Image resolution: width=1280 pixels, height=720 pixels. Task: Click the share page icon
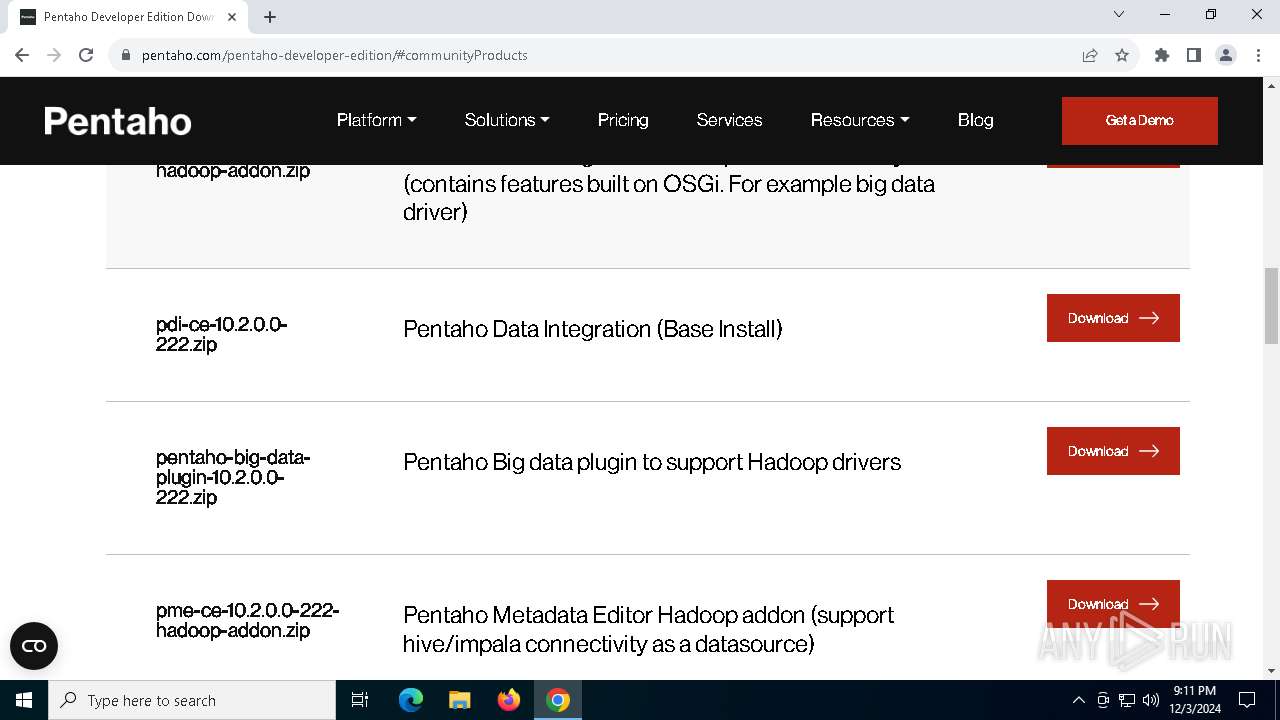(1090, 55)
